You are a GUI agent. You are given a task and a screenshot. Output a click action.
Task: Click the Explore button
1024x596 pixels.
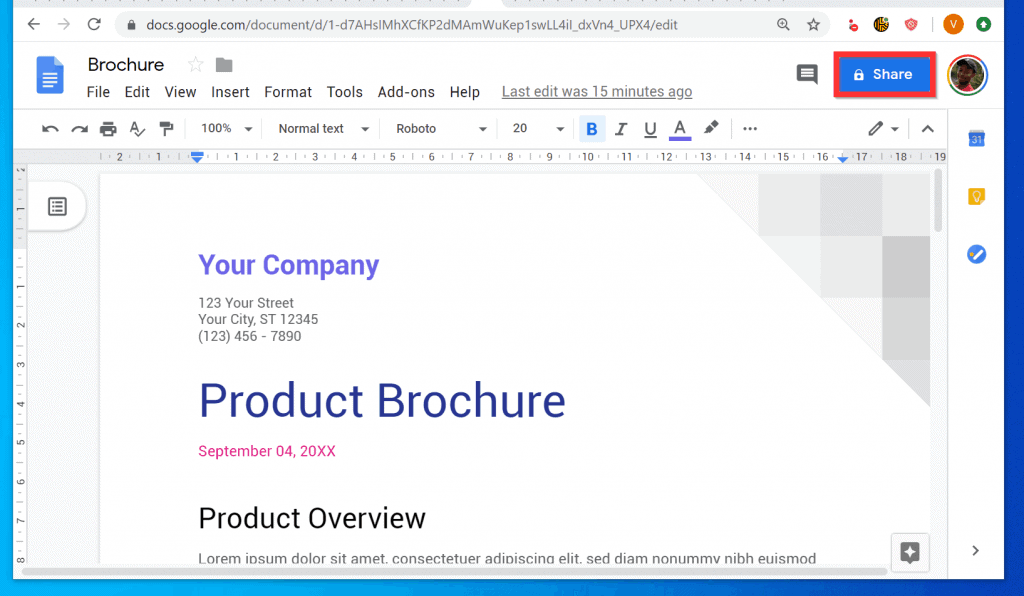click(x=910, y=552)
